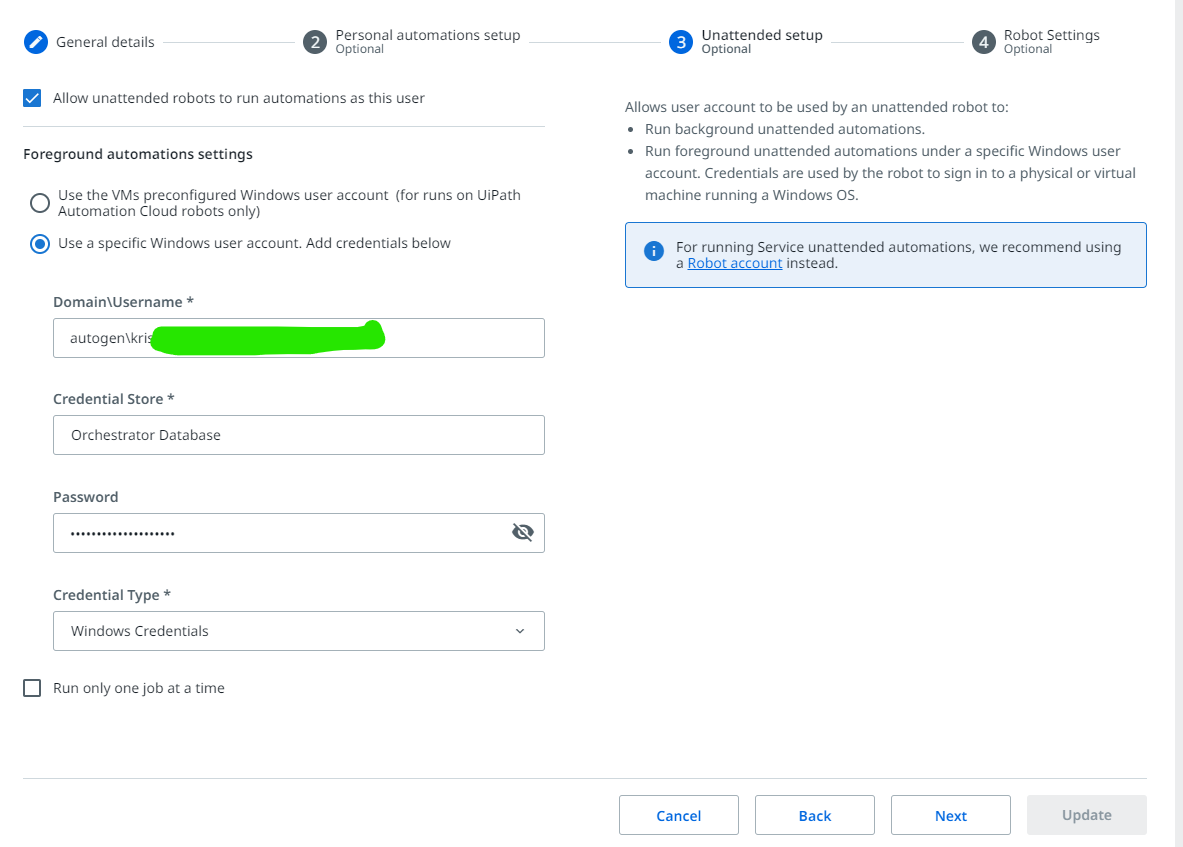Toggle password visibility eye icon
The image size is (1183, 847).
[522, 532]
